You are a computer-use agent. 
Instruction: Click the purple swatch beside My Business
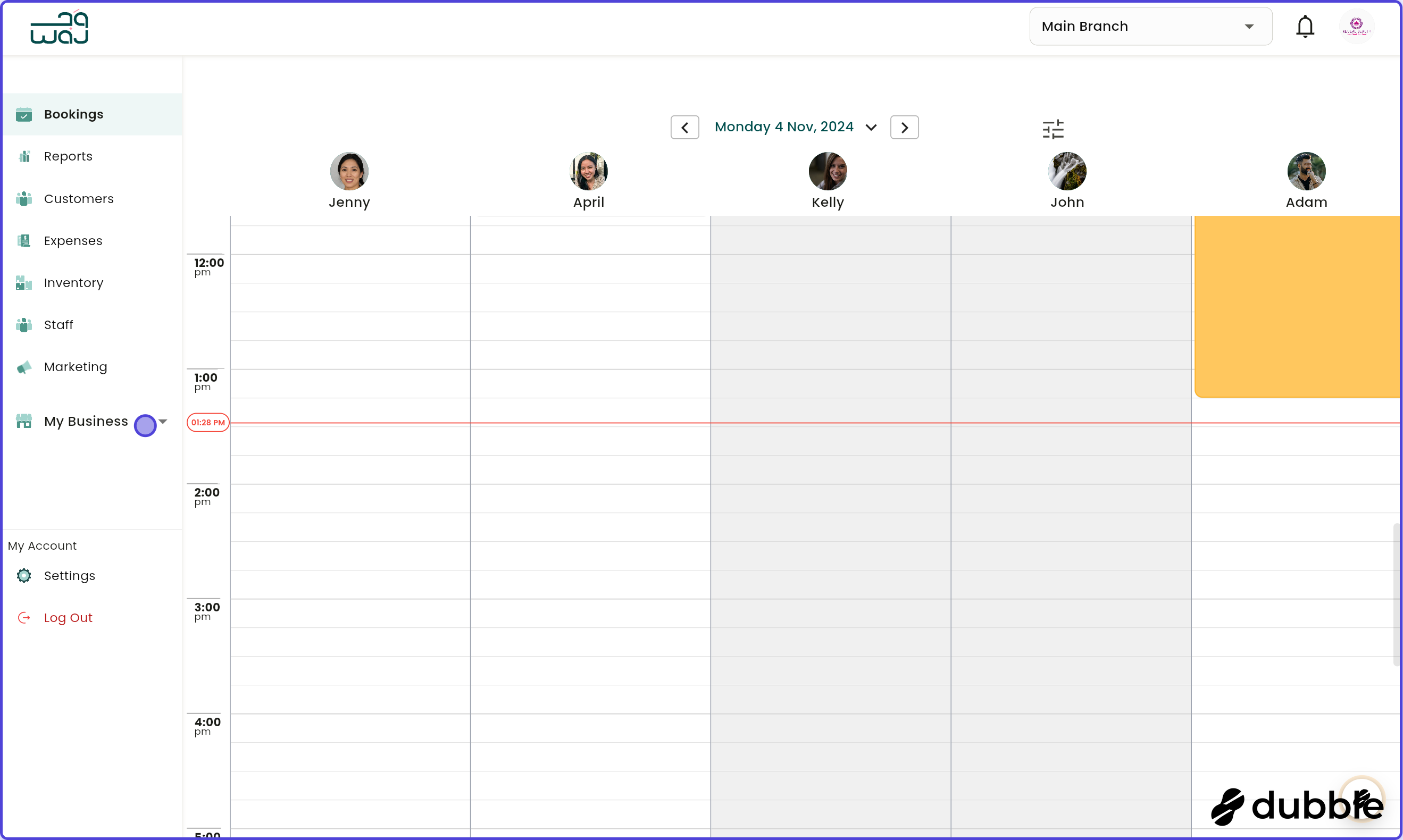[x=146, y=425]
